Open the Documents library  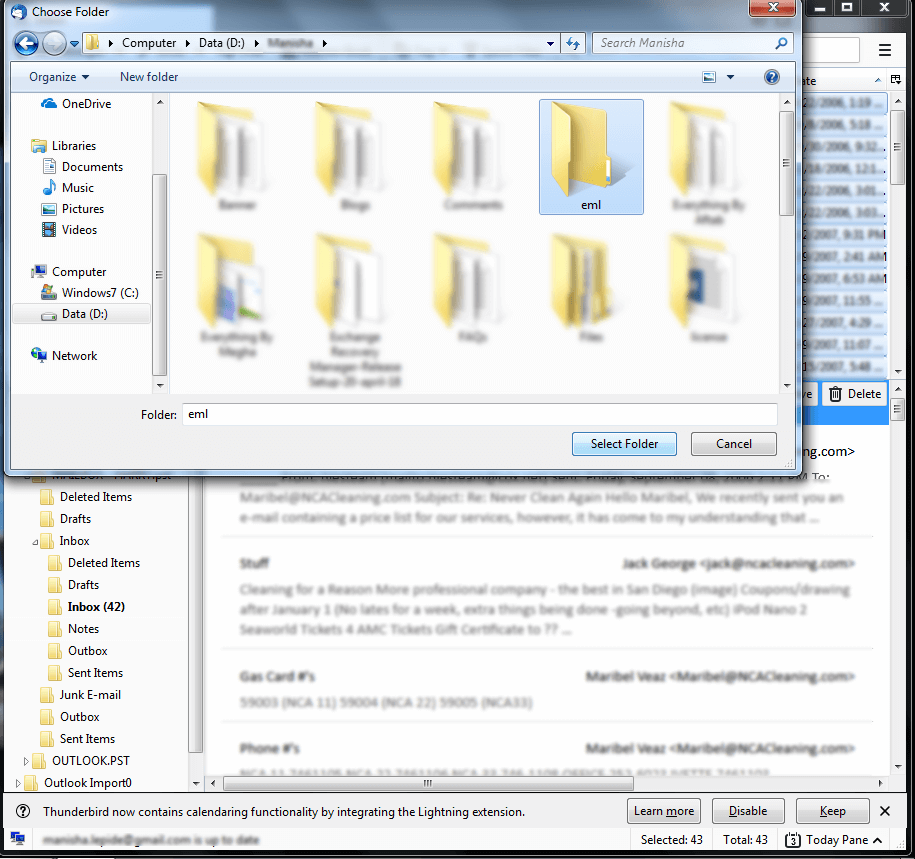click(x=82, y=167)
